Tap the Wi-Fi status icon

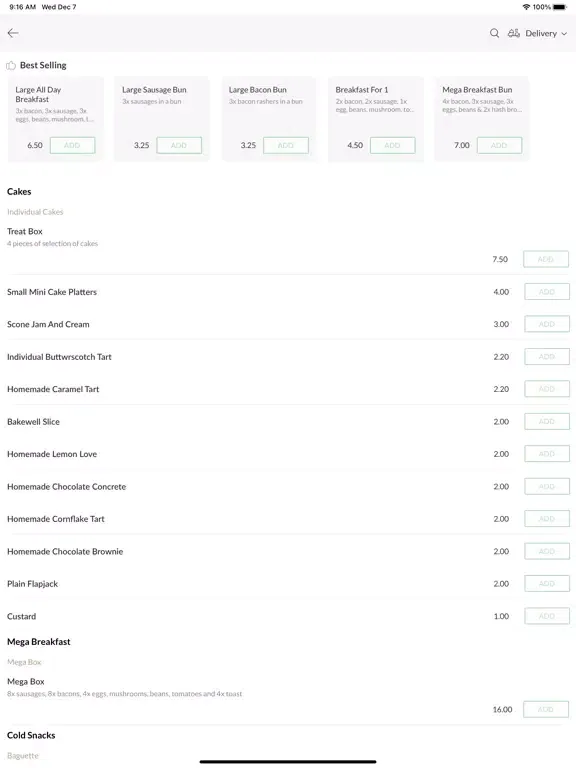pos(527,7)
